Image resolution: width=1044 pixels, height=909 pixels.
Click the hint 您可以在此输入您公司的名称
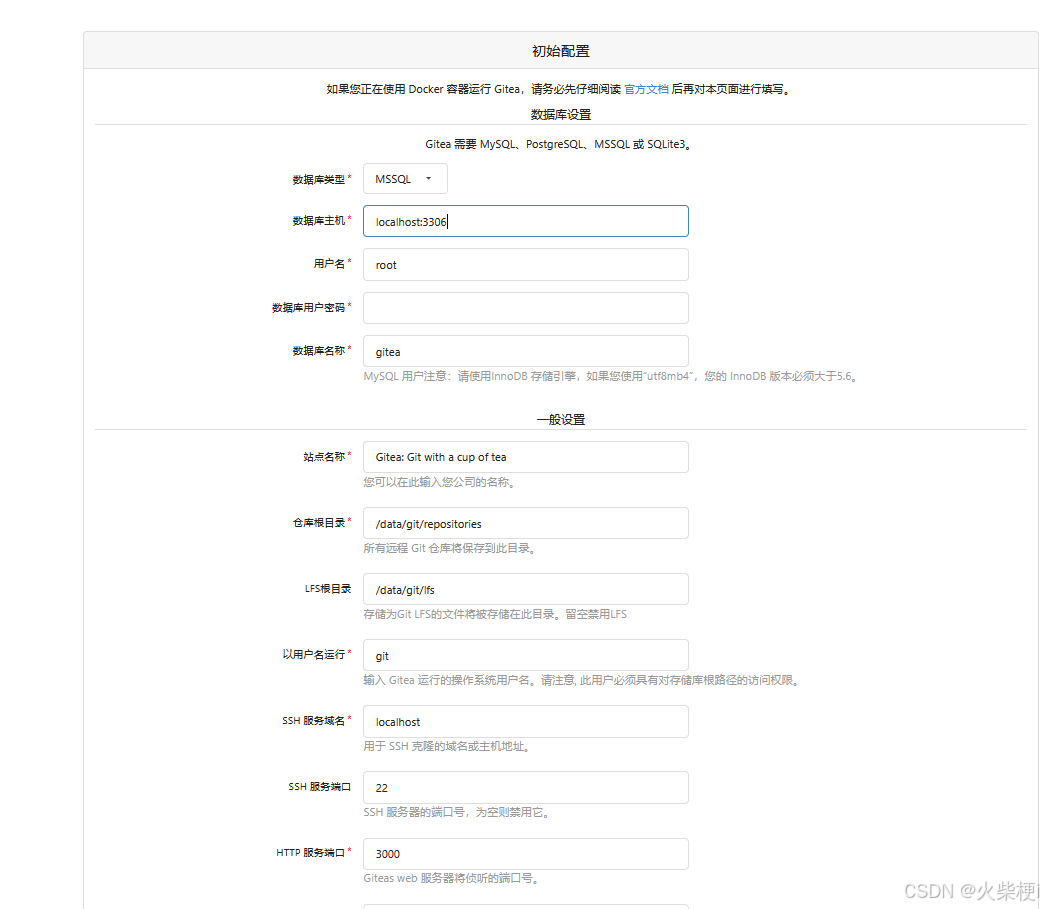click(440, 482)
